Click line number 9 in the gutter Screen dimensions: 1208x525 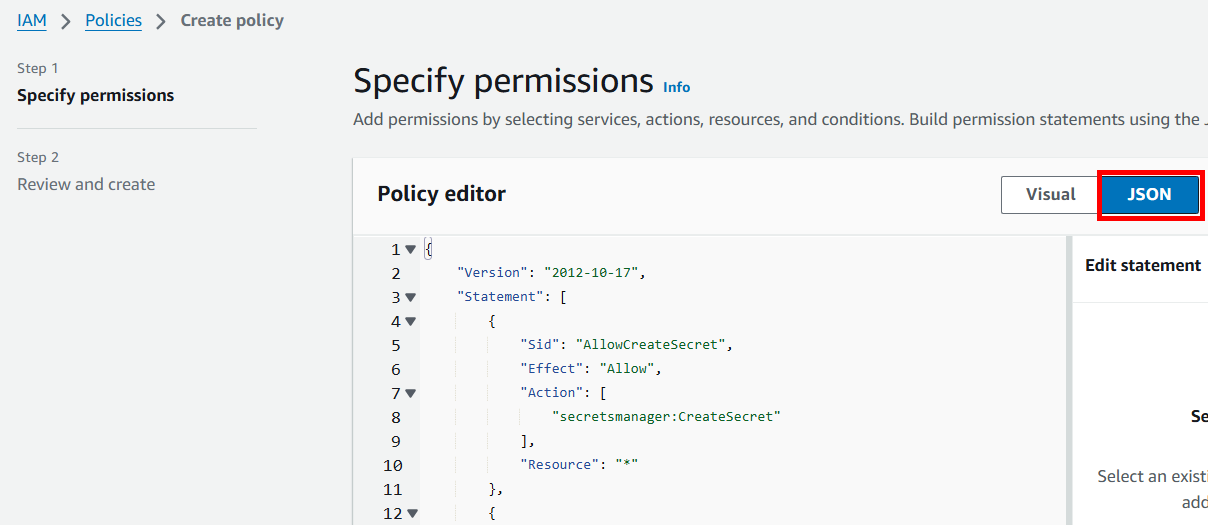(396, 442)
